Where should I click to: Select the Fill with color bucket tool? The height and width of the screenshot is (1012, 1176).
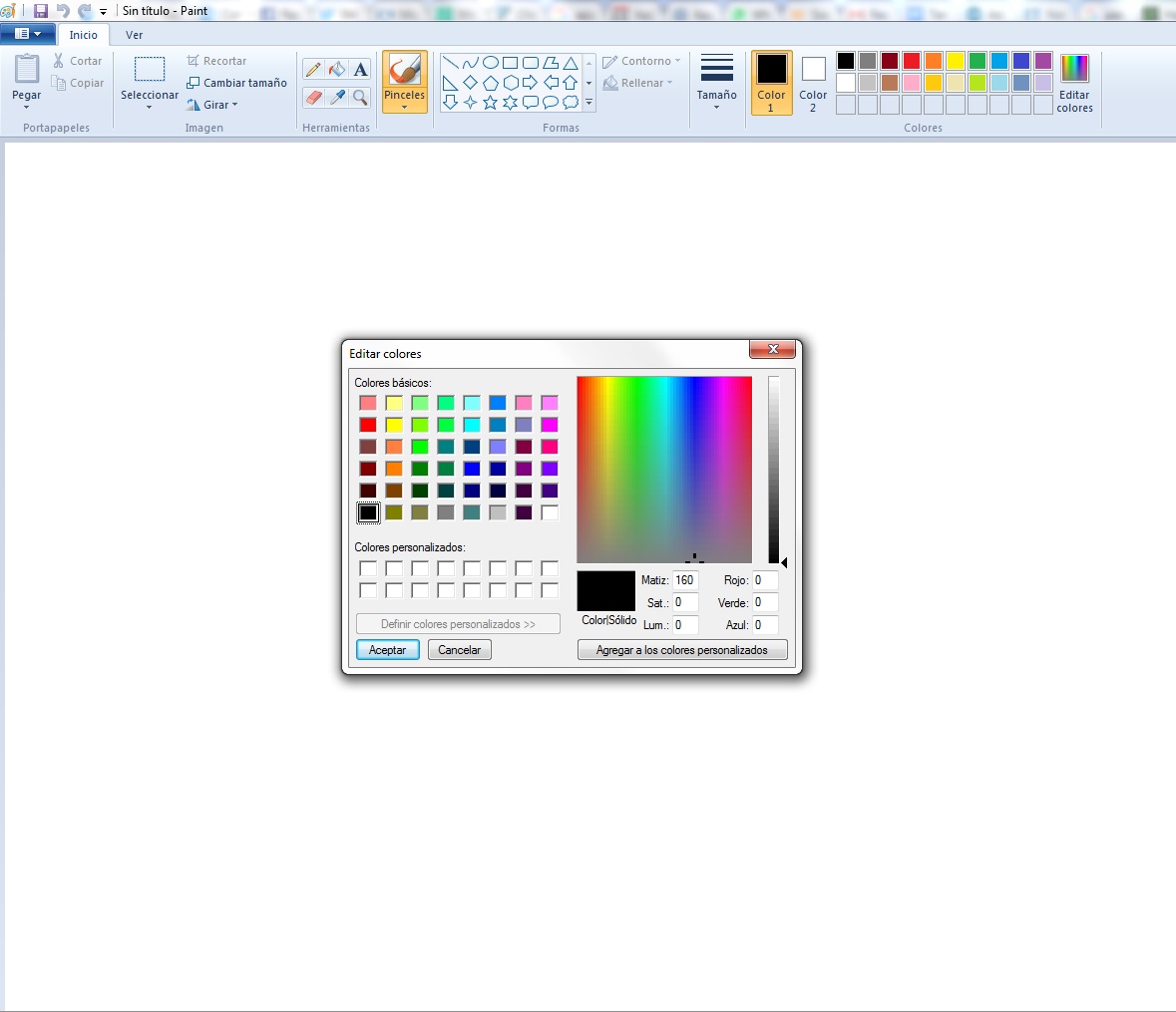337,70
